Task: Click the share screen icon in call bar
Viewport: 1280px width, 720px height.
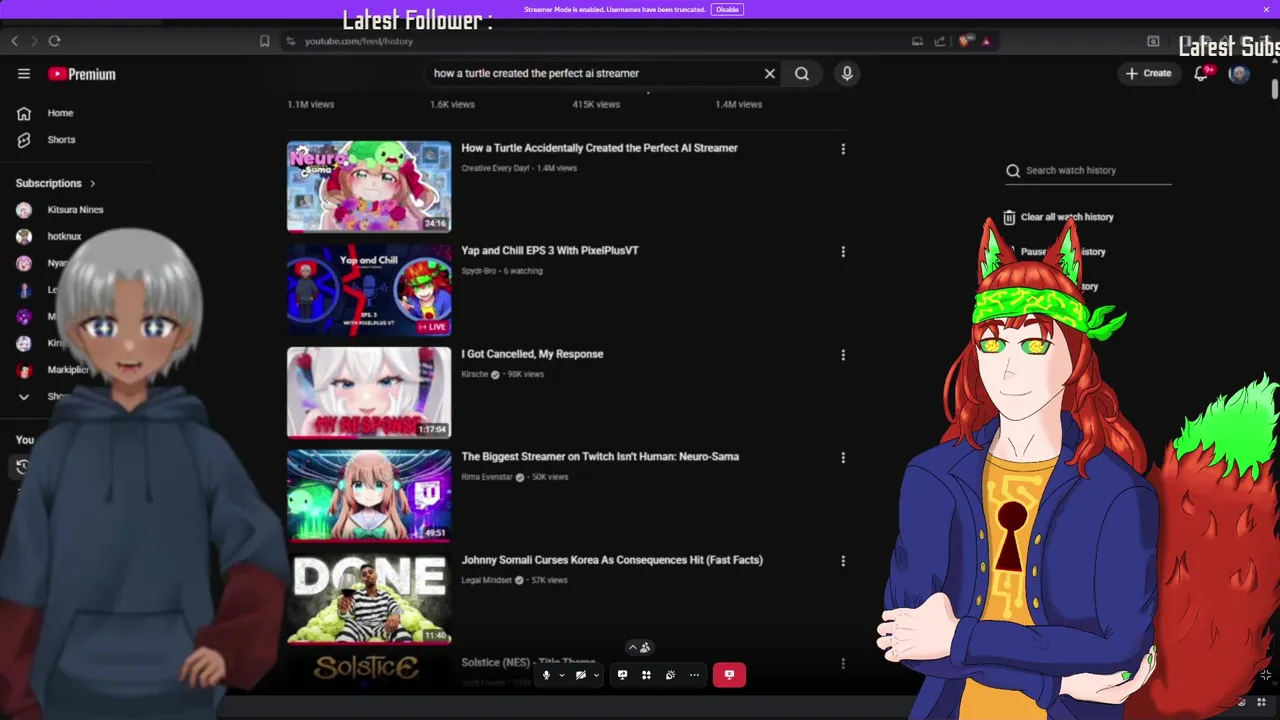Action: 622,675
